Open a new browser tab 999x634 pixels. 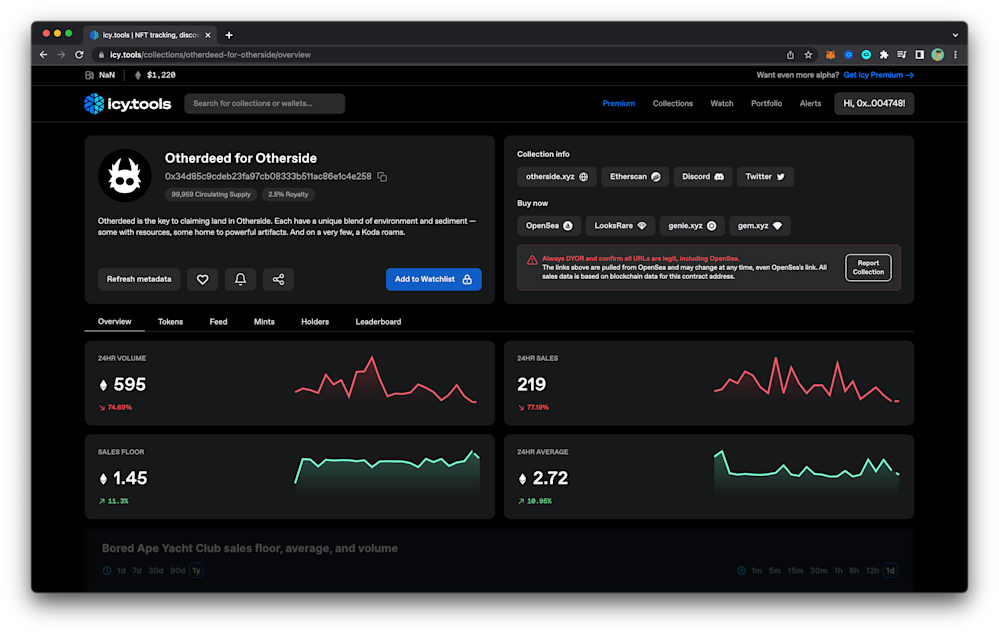coord(229,35)
